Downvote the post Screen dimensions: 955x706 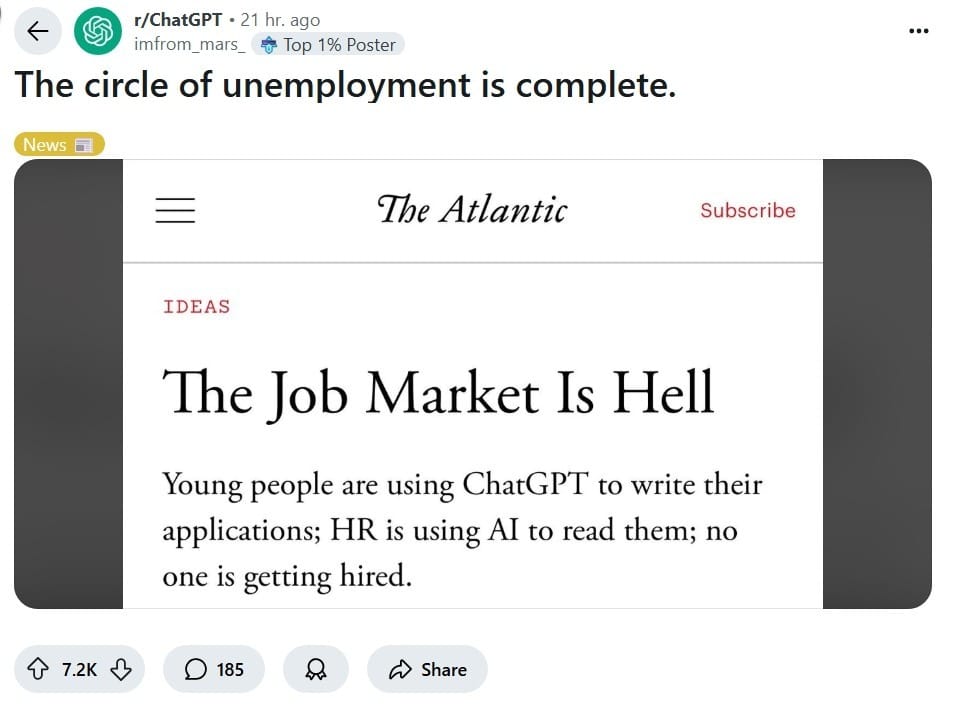click(121, 669)
